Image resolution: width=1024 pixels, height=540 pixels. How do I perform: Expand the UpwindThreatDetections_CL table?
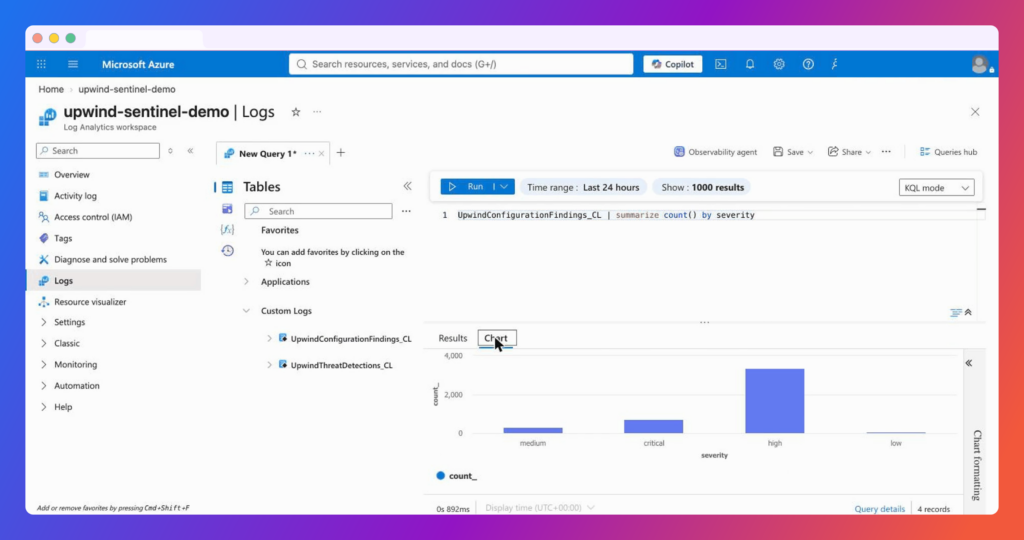pos(269,365)
